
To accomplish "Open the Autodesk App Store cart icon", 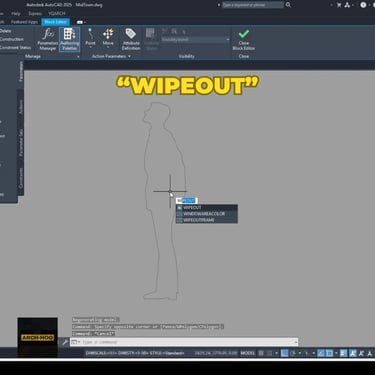I will click(339, 5).
